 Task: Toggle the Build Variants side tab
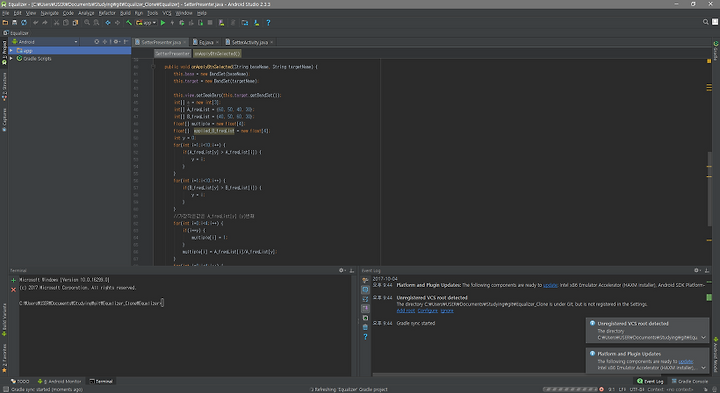pyautogui.click(x=4, y=320)
